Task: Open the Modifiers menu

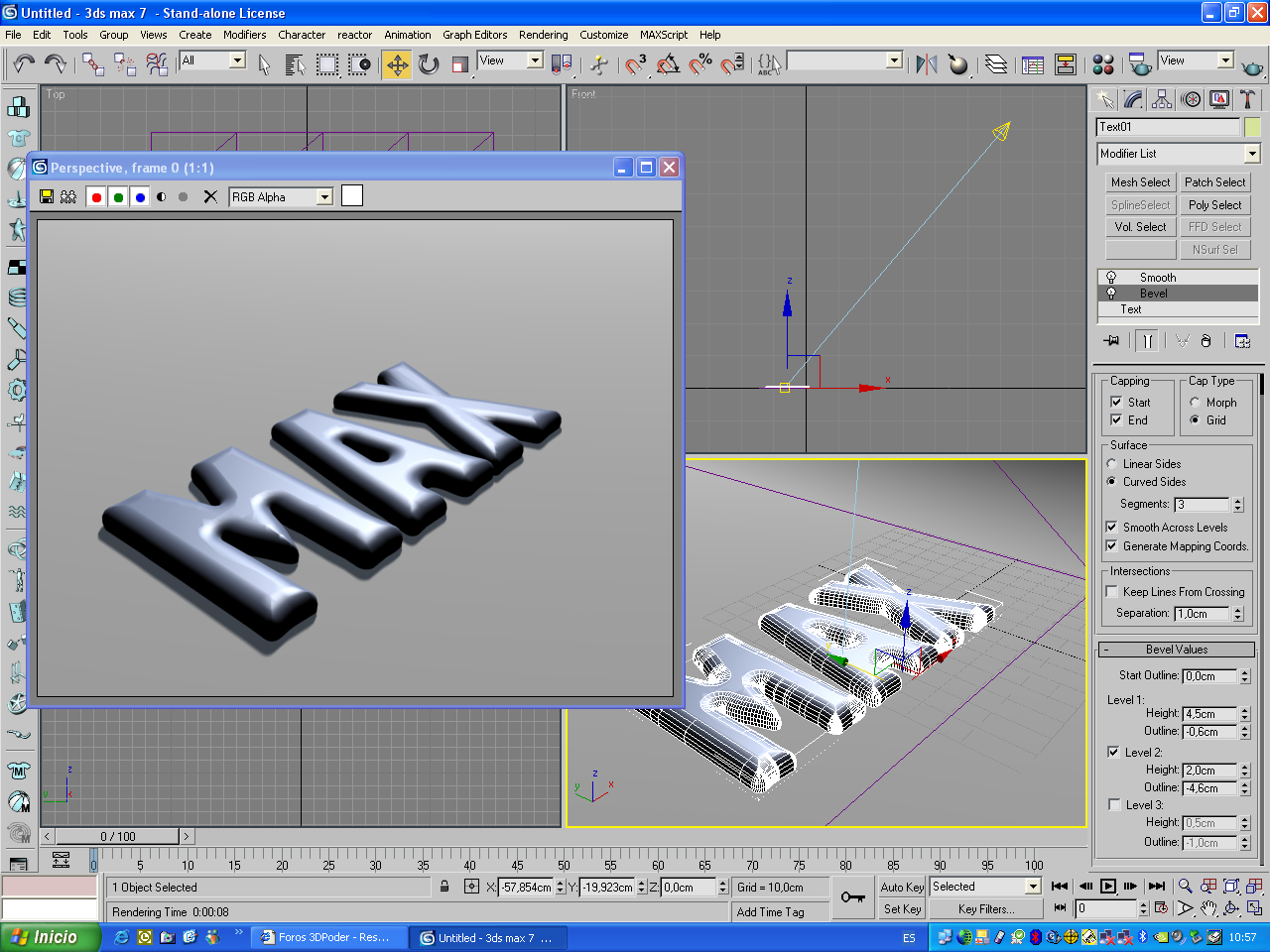Action: (x=244, y=35)
